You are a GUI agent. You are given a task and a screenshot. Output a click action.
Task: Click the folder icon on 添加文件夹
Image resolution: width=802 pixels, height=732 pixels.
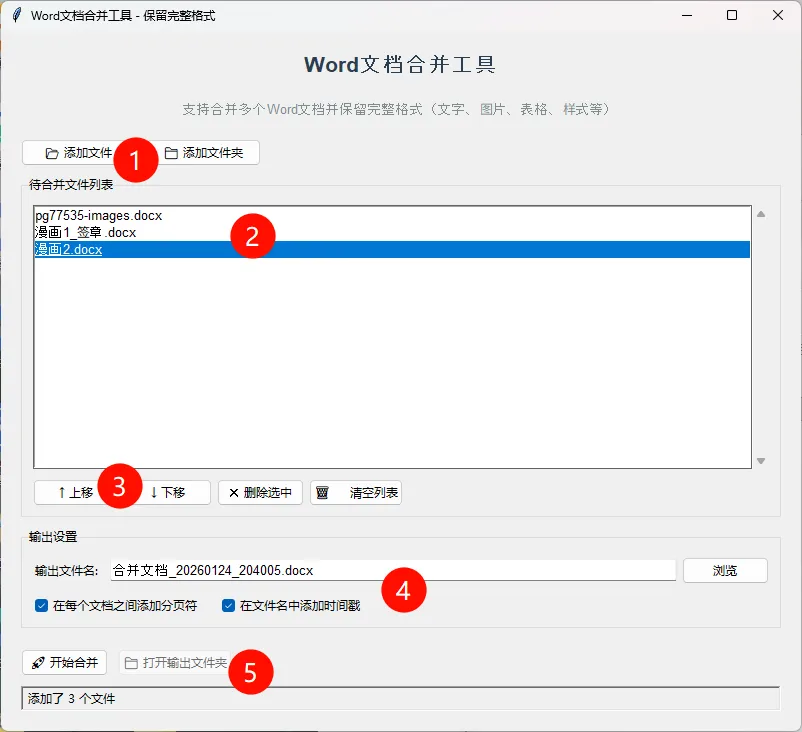[x=171, y=153]
